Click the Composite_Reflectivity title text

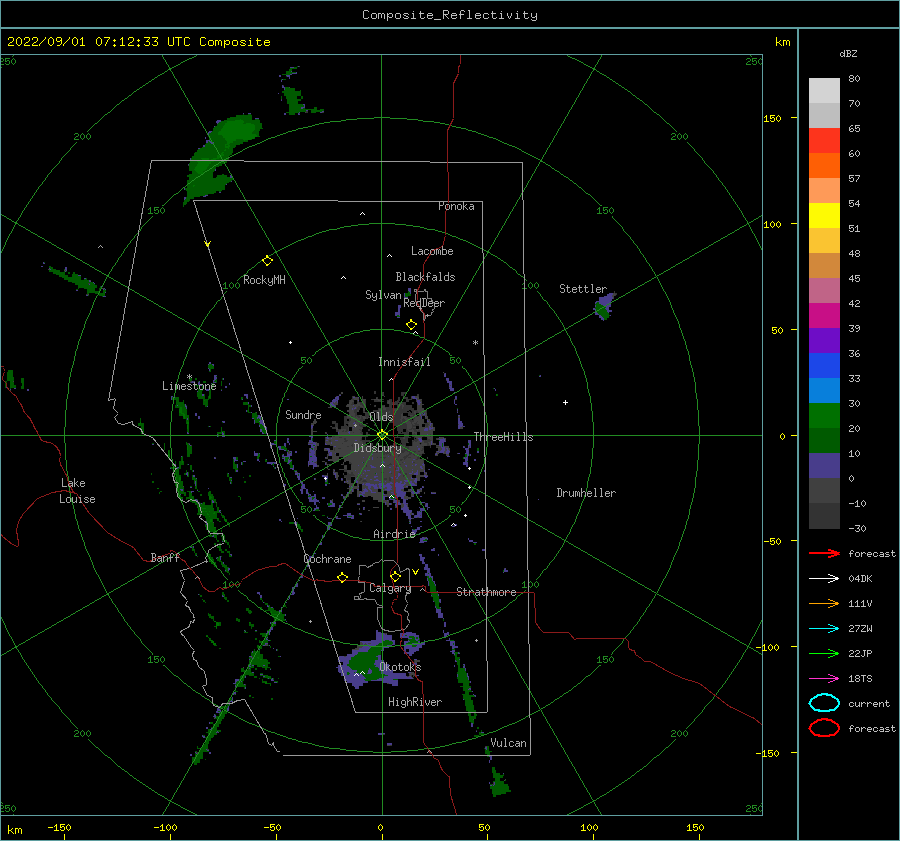449,15
